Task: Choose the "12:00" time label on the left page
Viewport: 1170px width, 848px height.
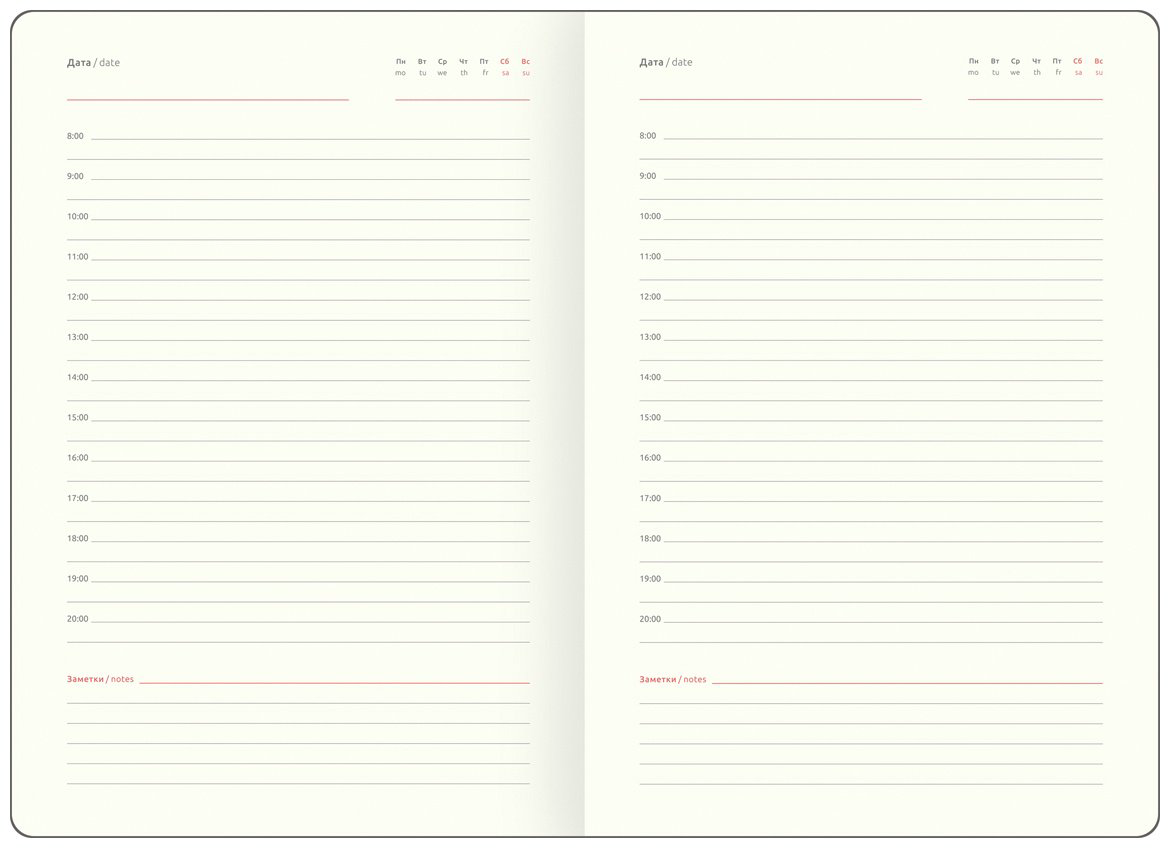Action: (78, 297)
